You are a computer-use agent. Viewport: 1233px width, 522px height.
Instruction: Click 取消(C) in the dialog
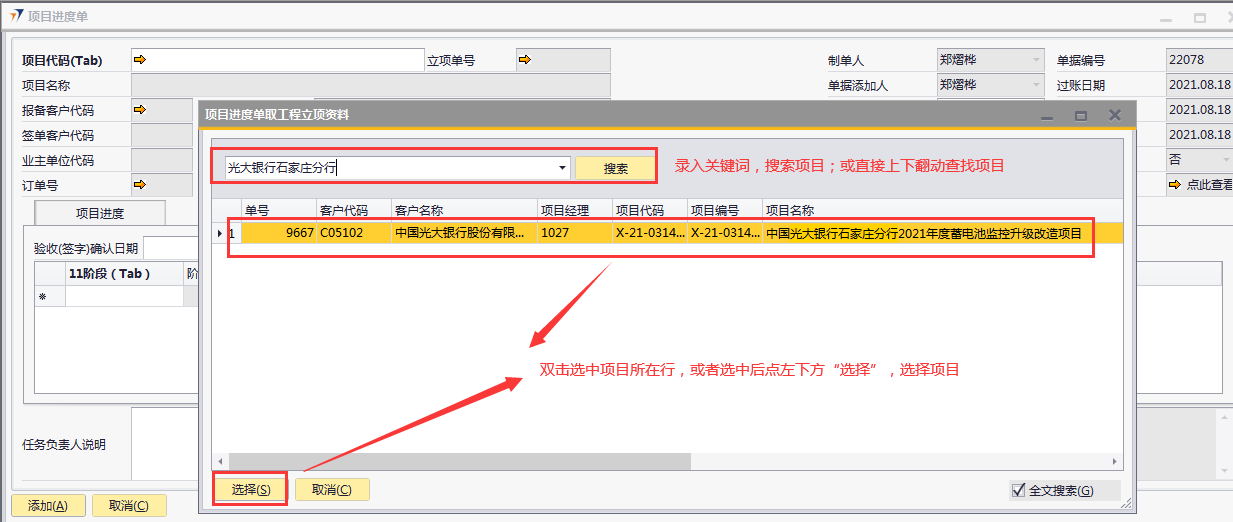pos(331,489)
